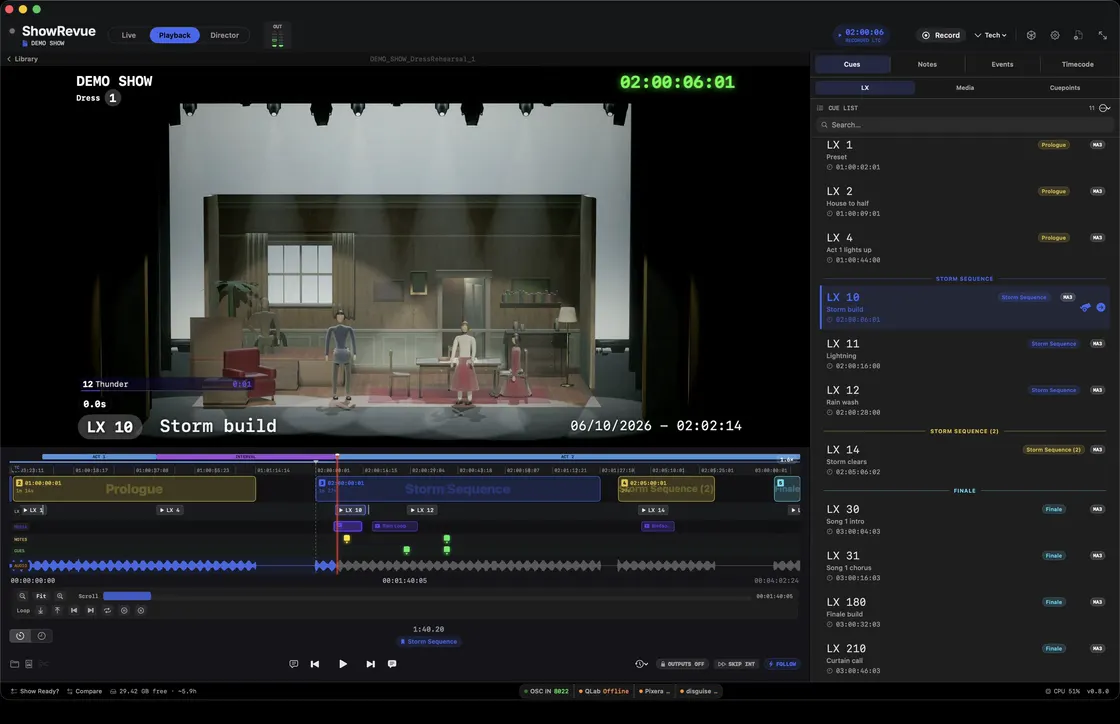Start playback with Play button
The width and height of the screenshot is (1120, 724).
click(343, 664)
